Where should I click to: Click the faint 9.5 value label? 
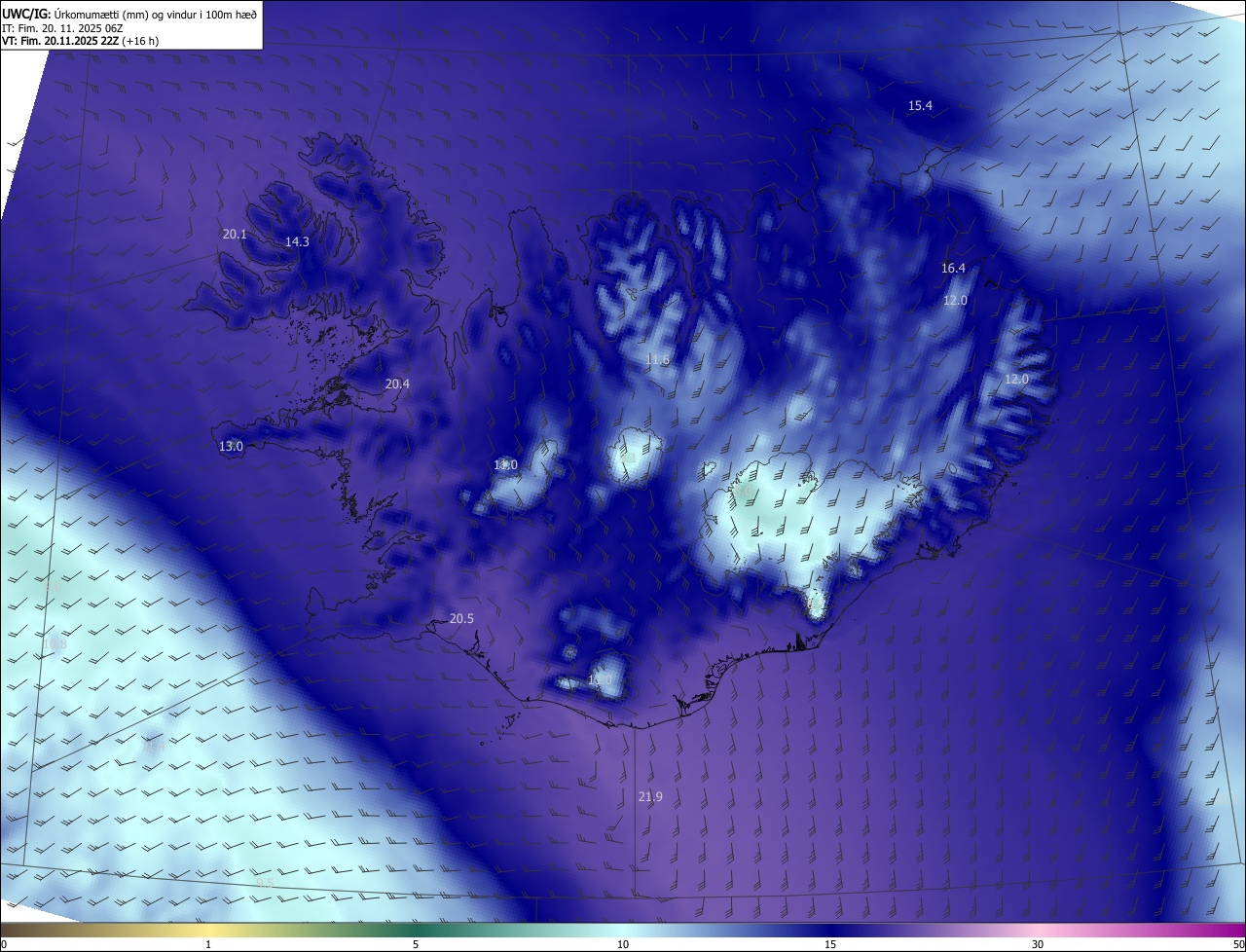coord(265,883)
